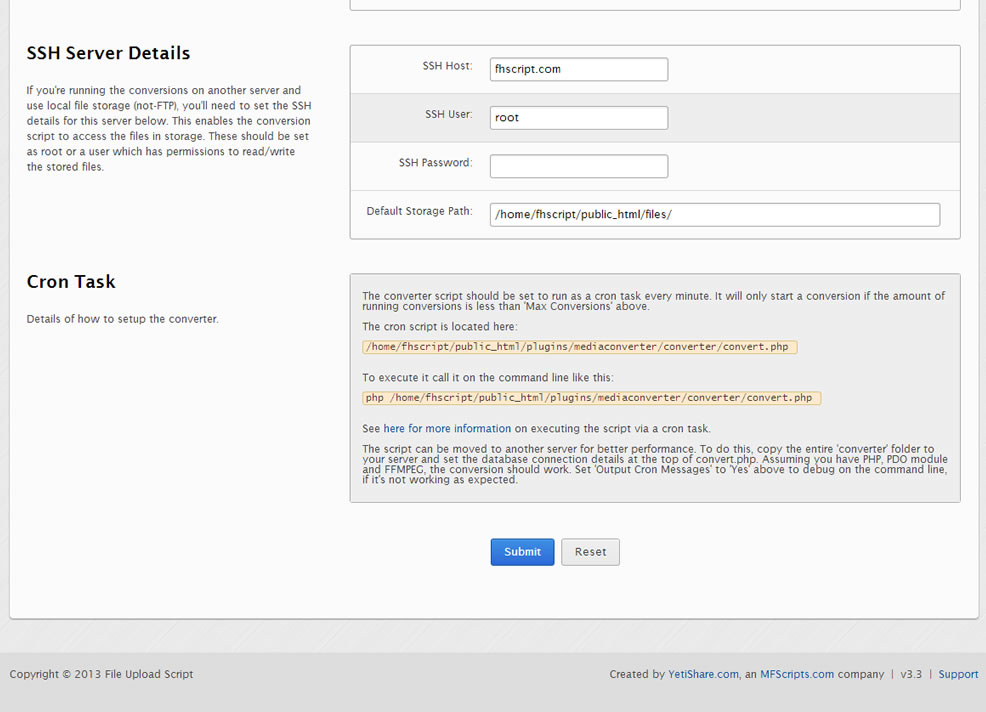This screenshot has width=986, height=712.
Task: Click the 'SSH Host:' label
Action: [x=447, y=65]
